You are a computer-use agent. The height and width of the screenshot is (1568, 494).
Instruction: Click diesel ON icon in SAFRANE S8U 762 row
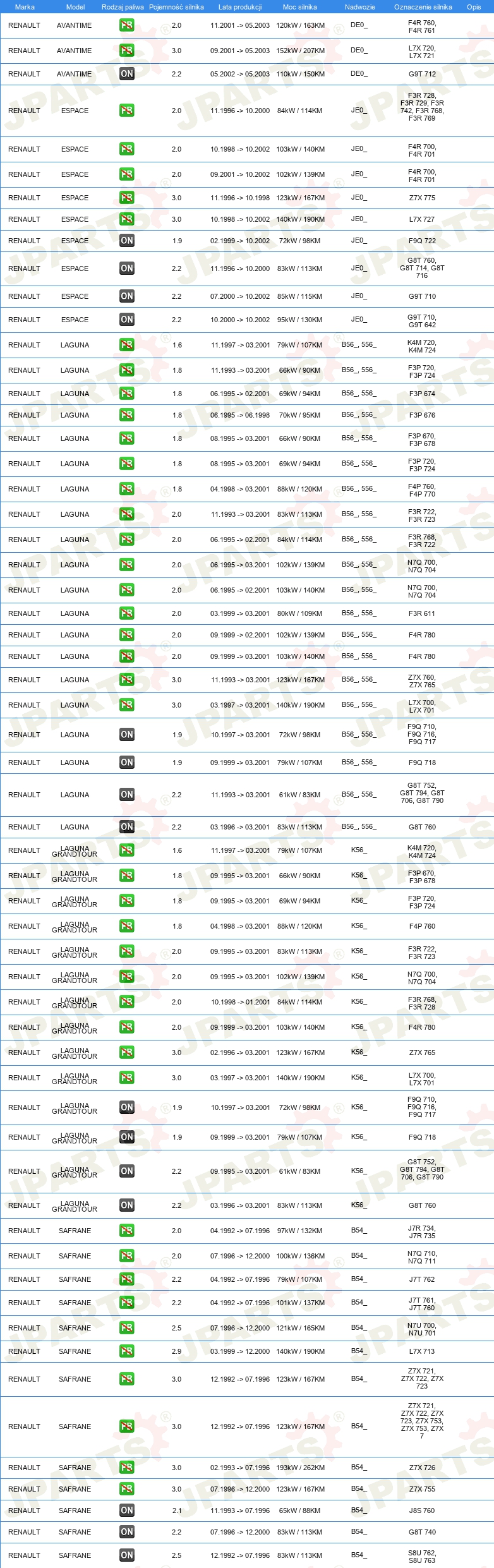coord(127,1555)
